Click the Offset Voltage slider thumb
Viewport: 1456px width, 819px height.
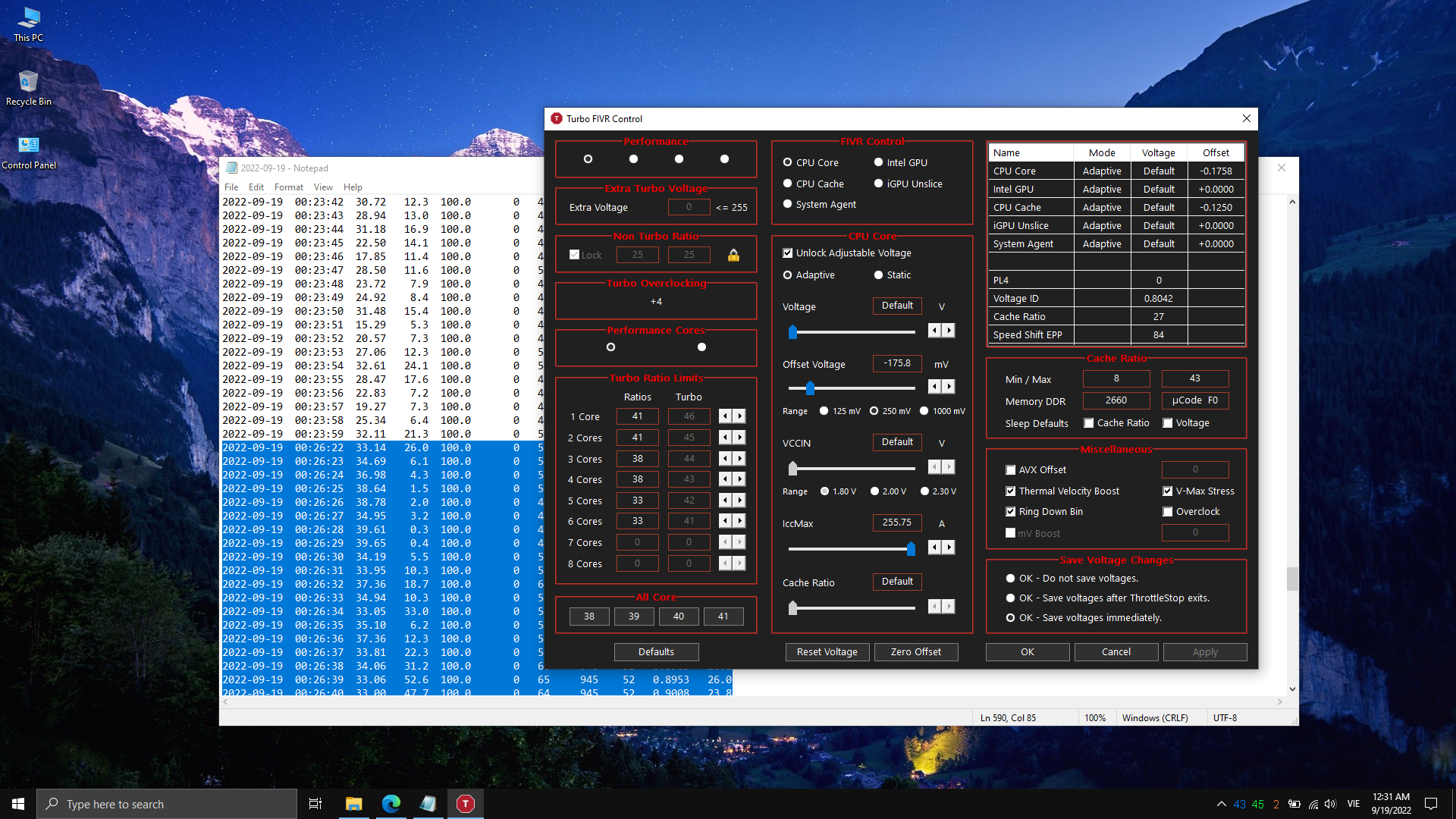810,388
